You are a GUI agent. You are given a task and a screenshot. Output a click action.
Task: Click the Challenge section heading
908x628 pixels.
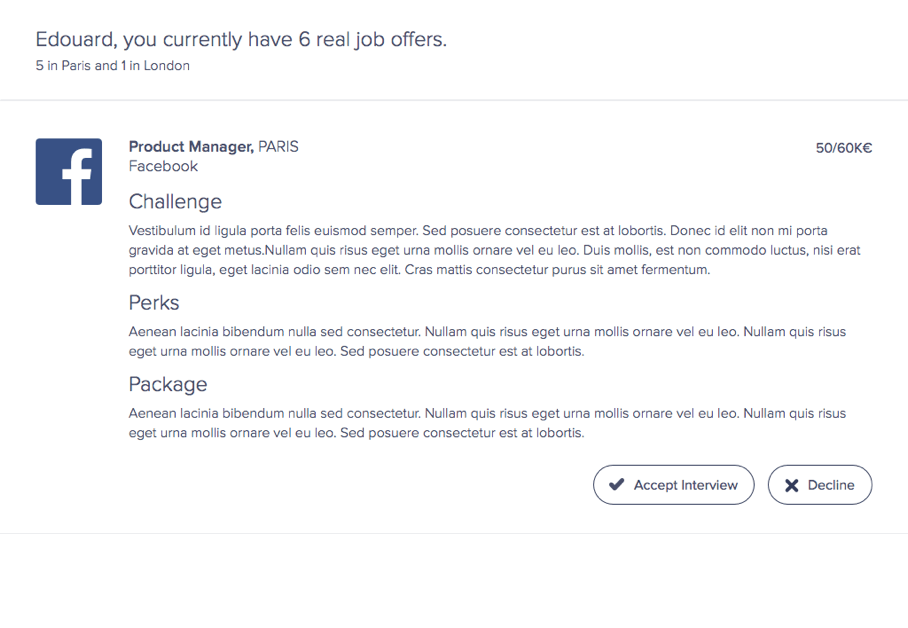pyautogui.click(x=175, y=202)
